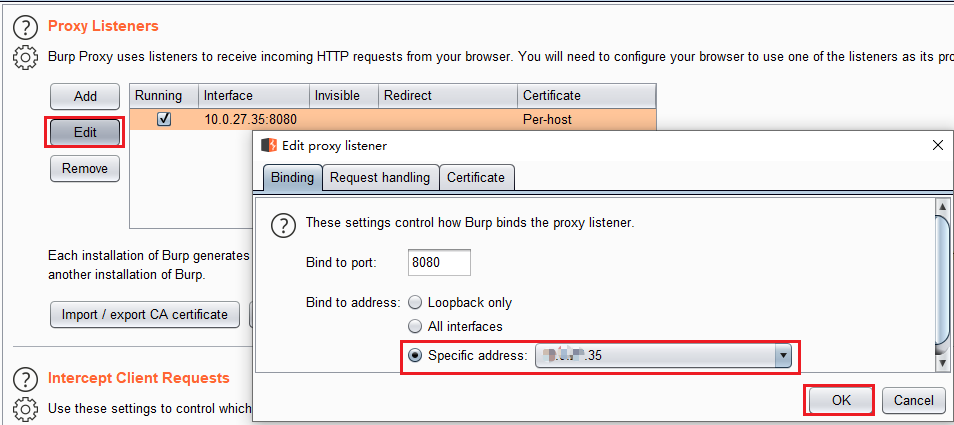Viewport: 954px width, 425px height.
Task: Choose the All interfaces radio option
Action: coord(415,326)
